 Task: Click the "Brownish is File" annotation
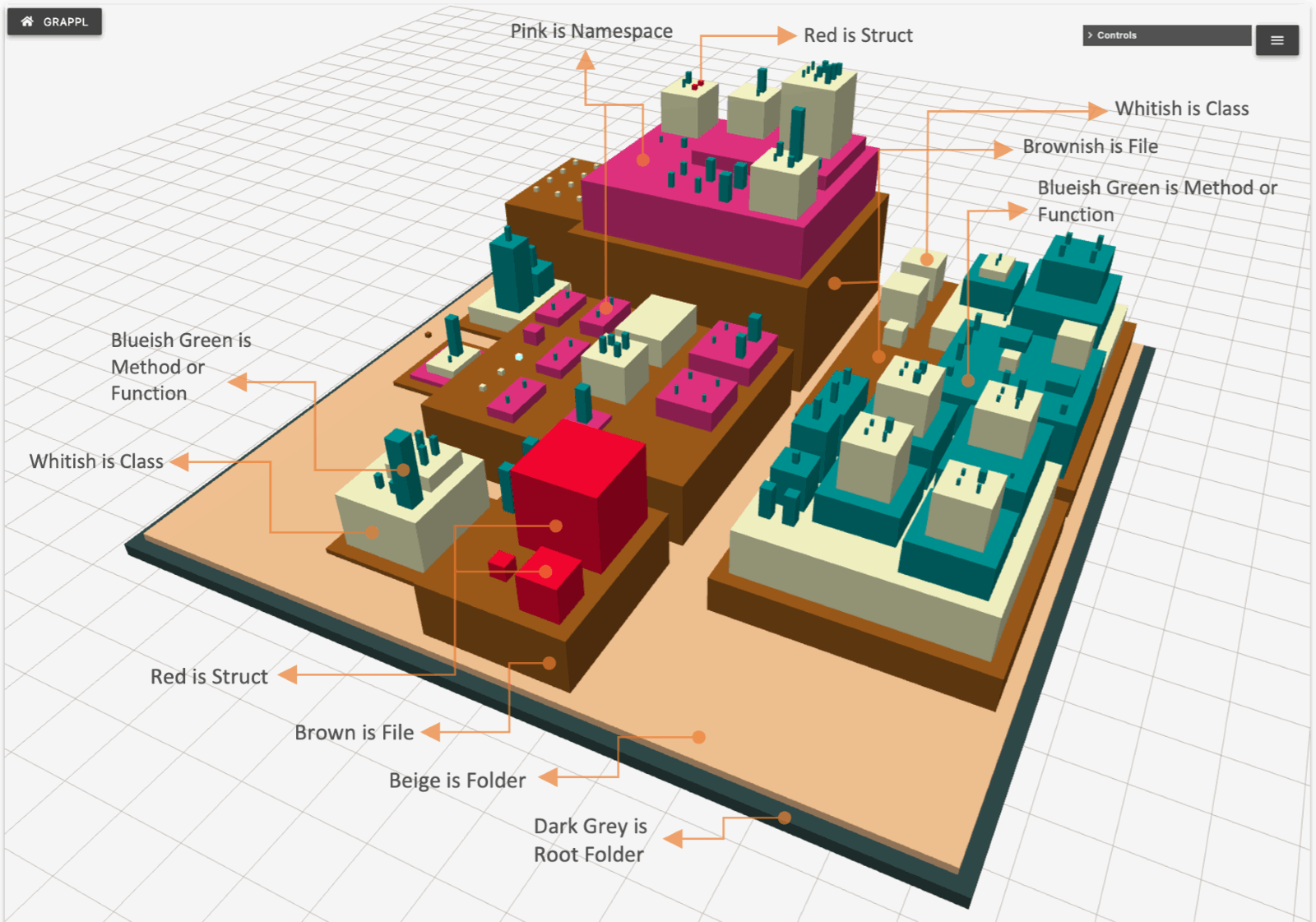[1090, 146]
